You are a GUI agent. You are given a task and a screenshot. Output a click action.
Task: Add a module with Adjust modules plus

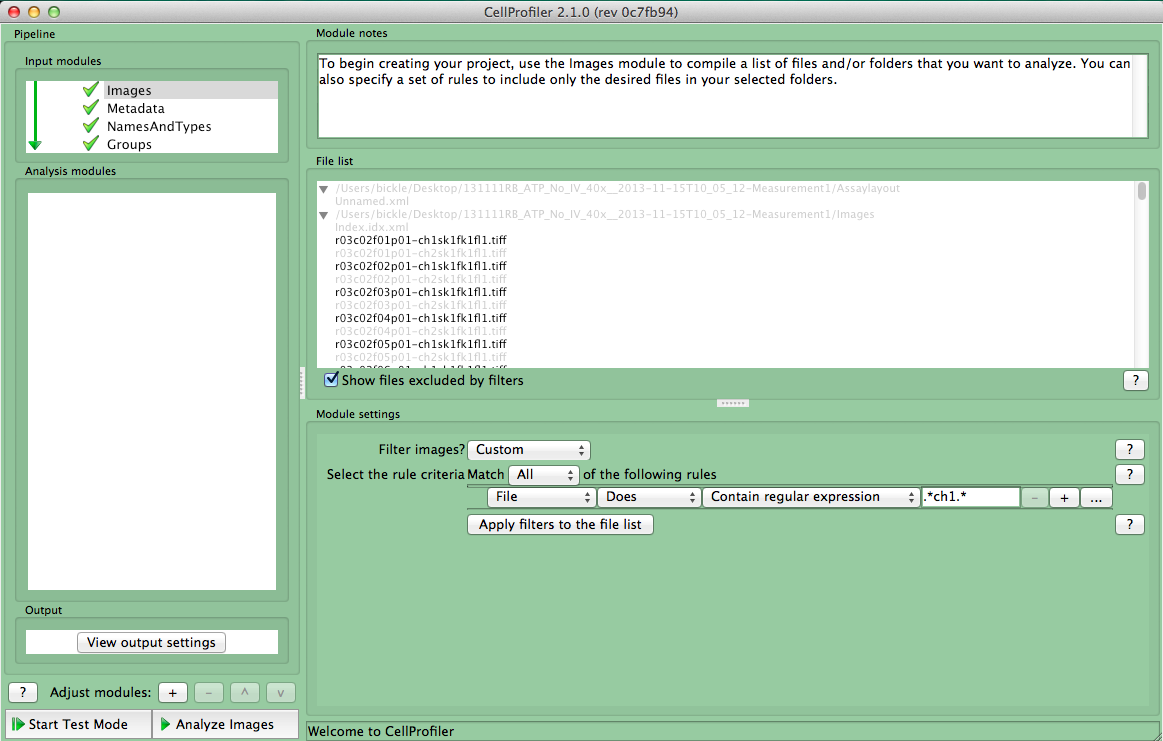173,693
